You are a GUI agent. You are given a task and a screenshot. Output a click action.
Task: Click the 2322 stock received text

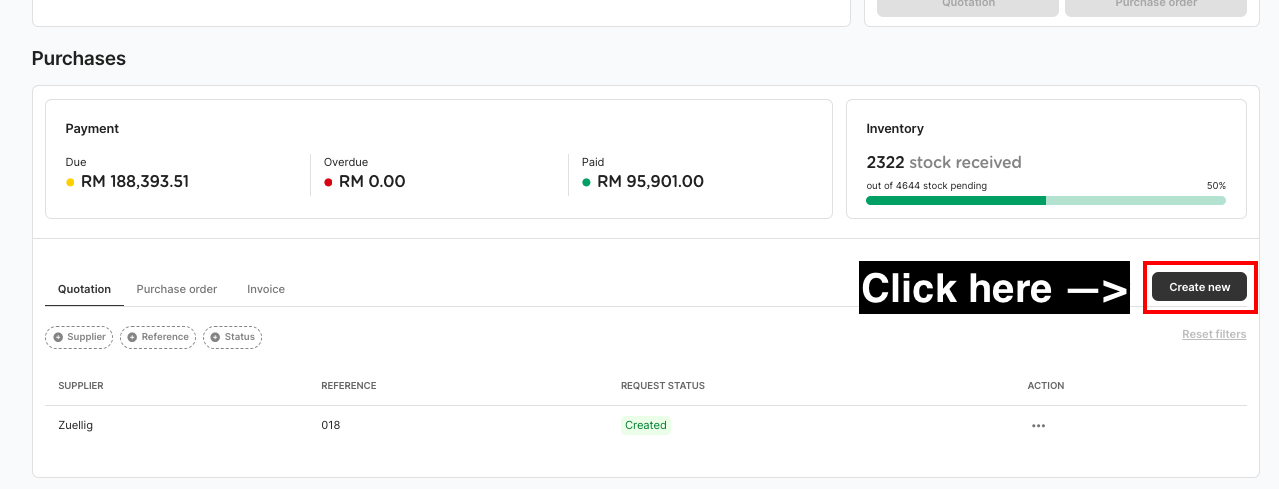[944, 162]
